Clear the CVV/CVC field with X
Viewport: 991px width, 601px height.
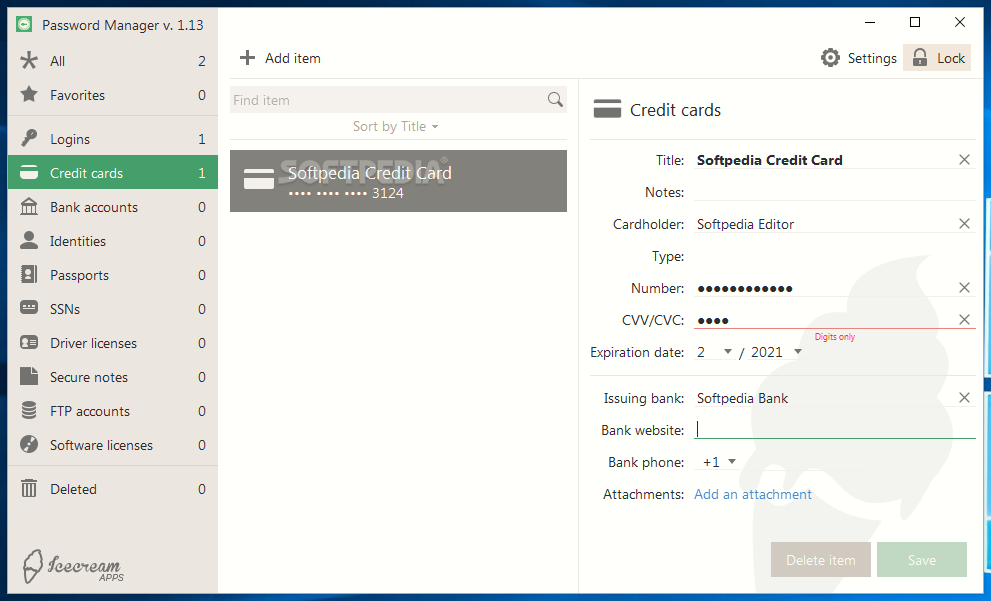[x=964, y=320]
